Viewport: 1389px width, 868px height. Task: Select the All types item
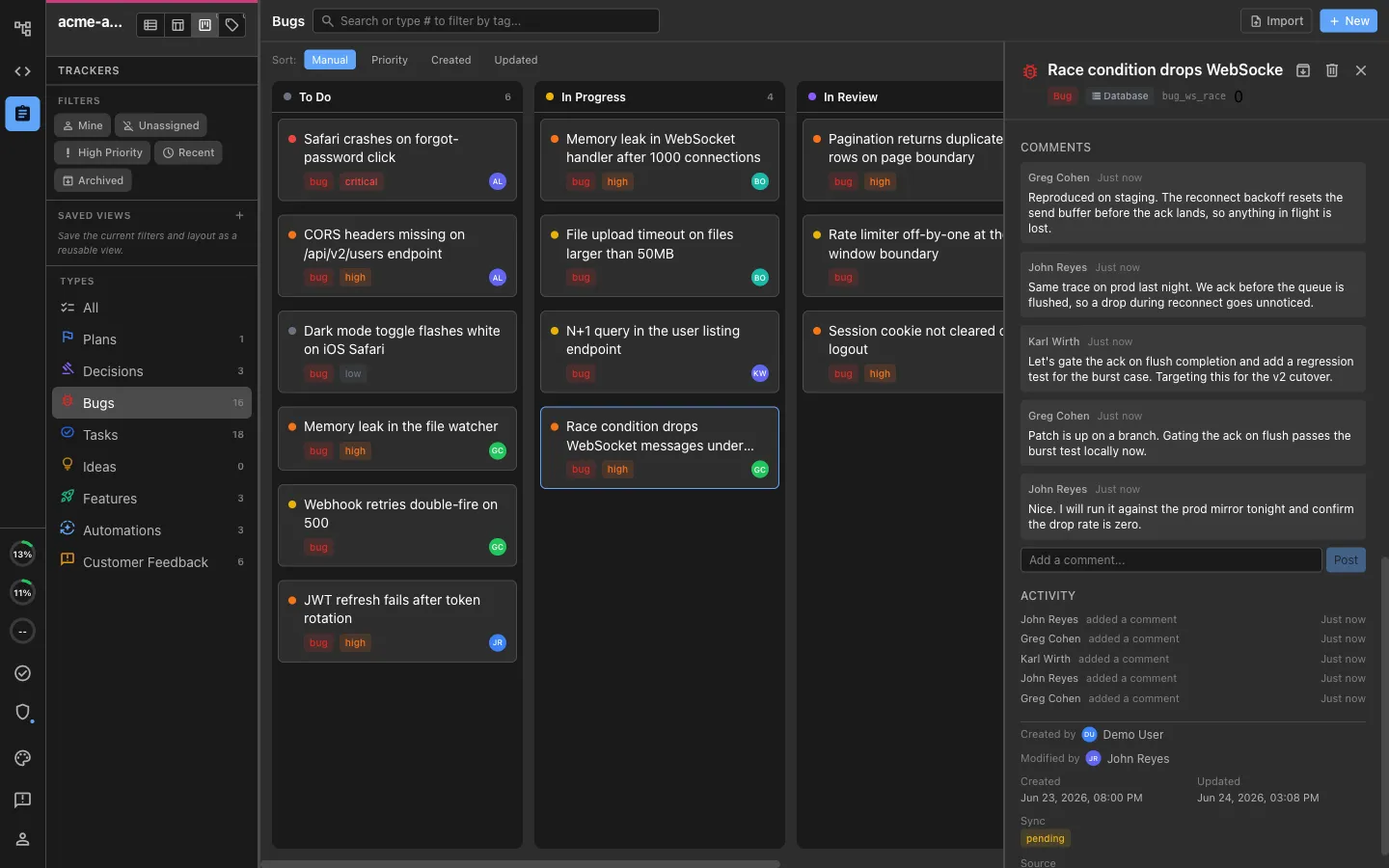[151, 308]
